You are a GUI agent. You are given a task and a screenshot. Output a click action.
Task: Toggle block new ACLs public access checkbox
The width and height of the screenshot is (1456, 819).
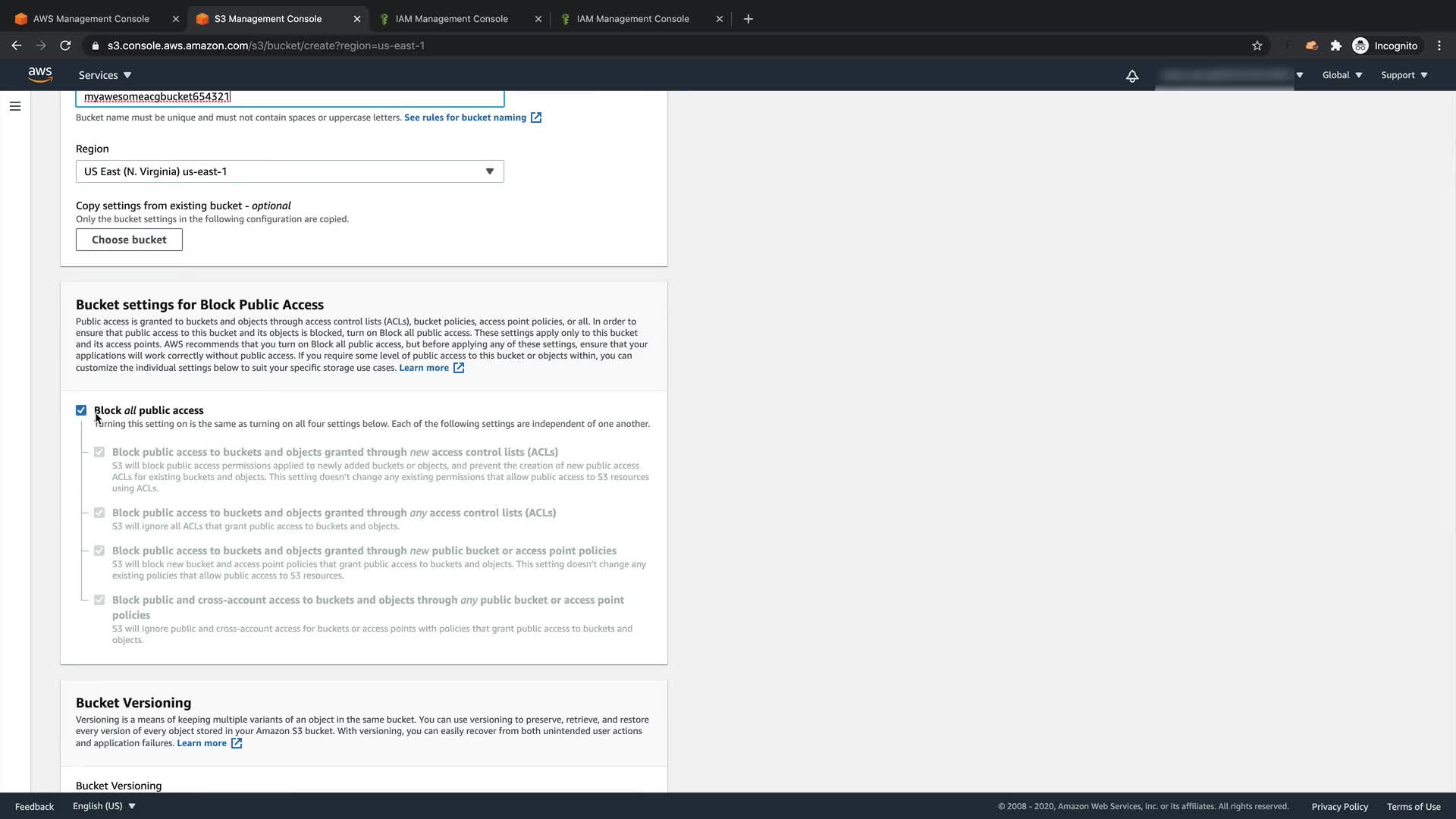click(99, 452)
